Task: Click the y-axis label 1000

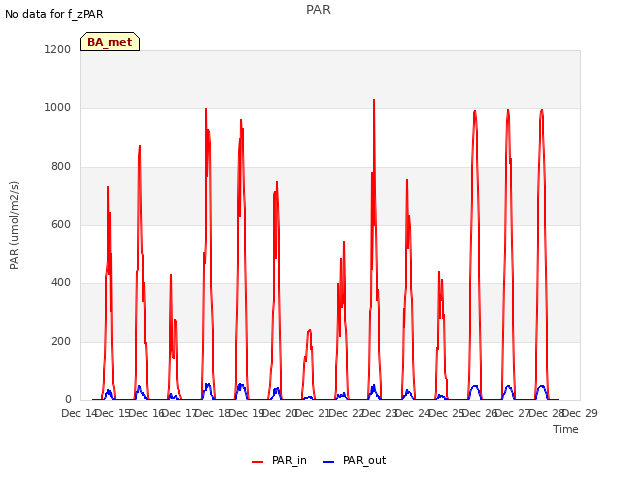Action: point(58,108)
